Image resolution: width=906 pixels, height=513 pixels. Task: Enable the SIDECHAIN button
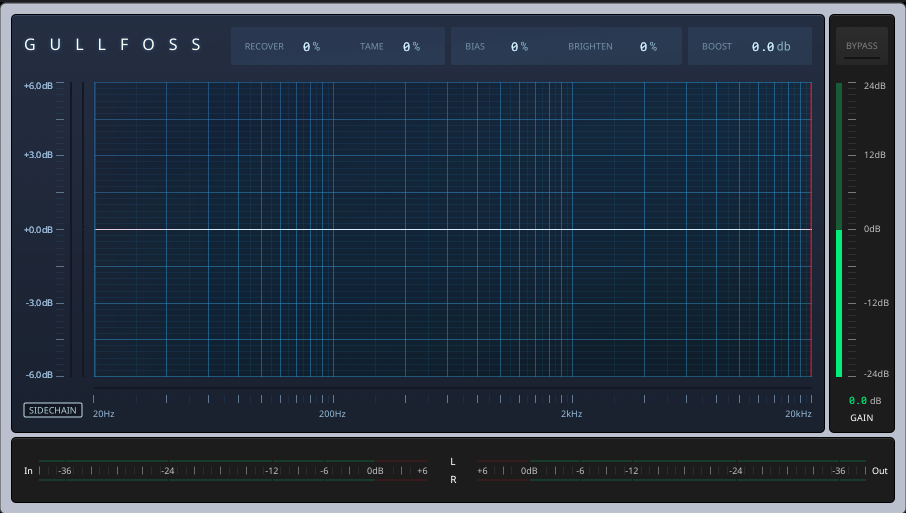54,410
